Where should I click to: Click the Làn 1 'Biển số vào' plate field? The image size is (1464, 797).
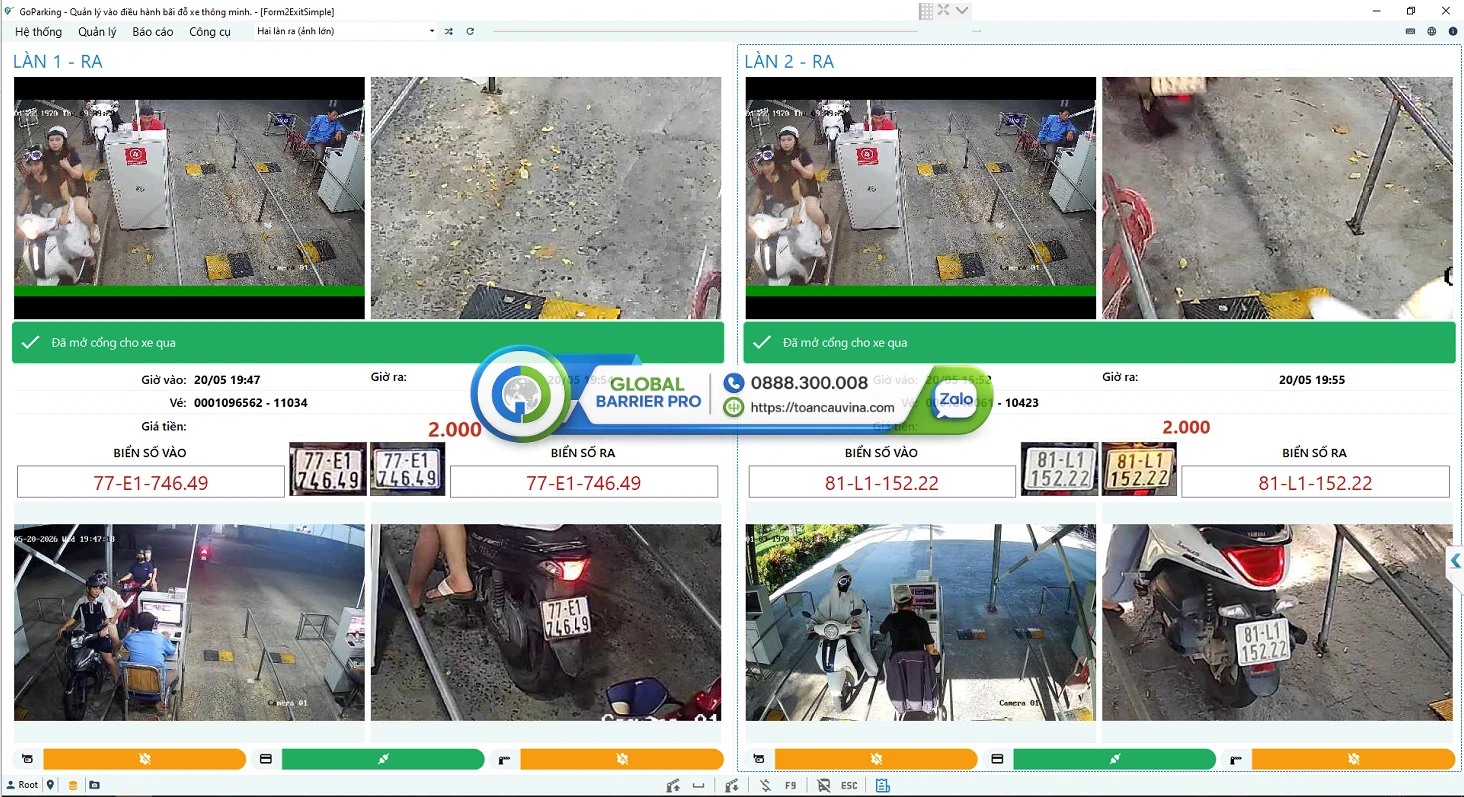[151, 483]
